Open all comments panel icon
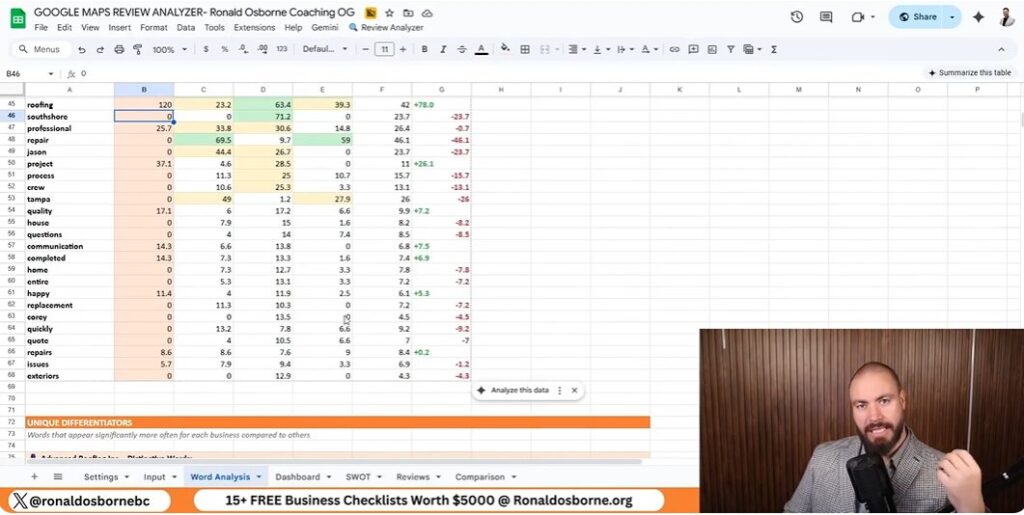Image resolution: width=1024 pixels, height=515 pixels. [826, 18]
